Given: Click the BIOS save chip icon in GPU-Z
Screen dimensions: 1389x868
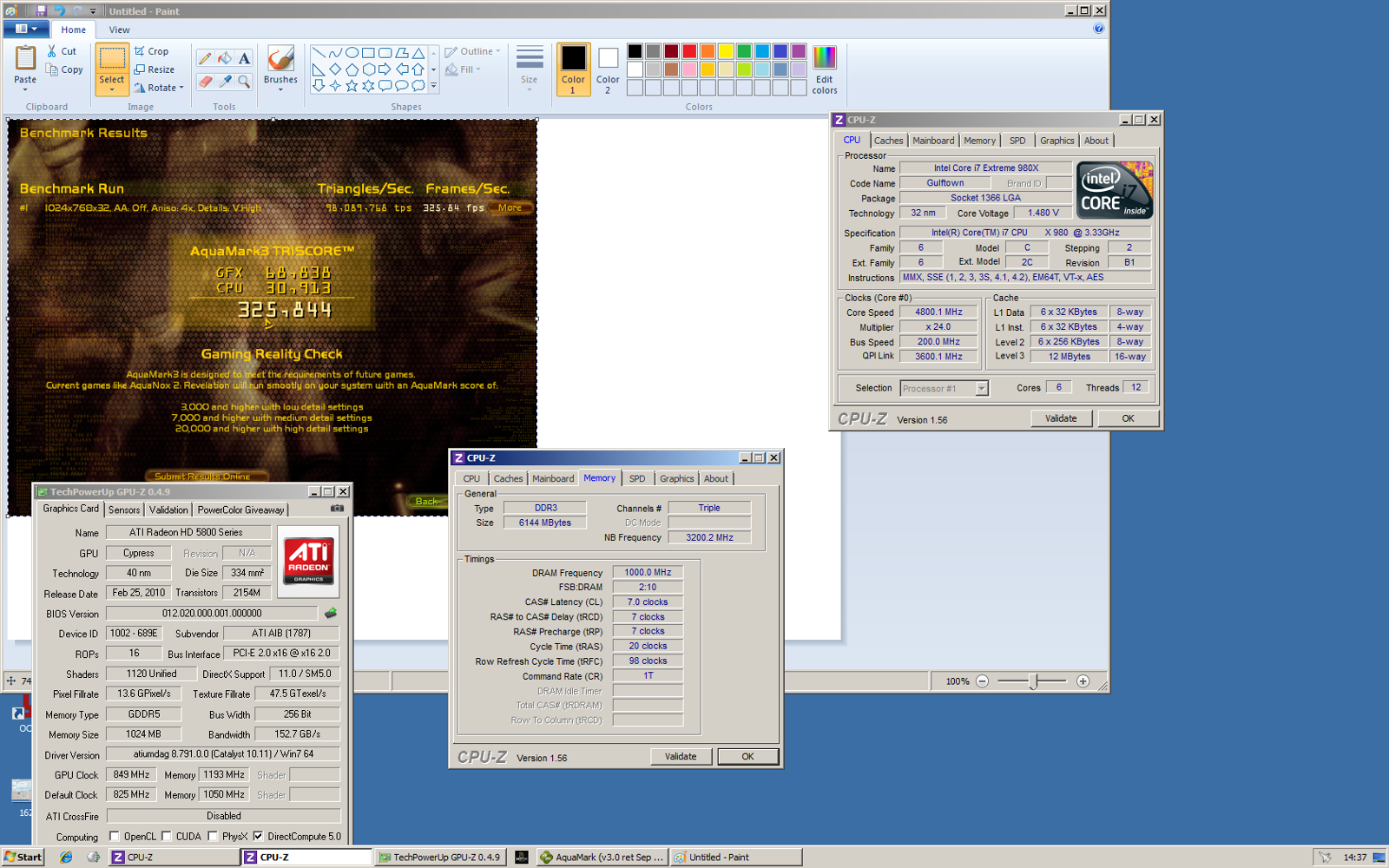Looking at the screenshot, I should [331, 613].
